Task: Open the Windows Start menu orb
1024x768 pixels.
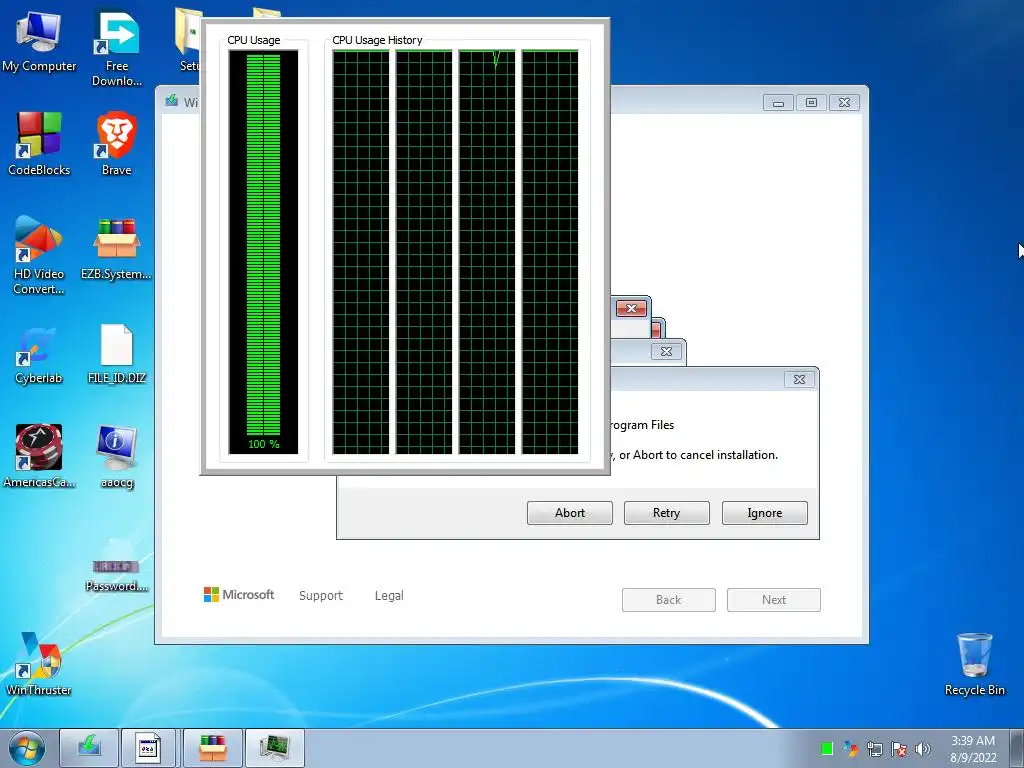Action: pyautogui.click(x=27, y=748)
